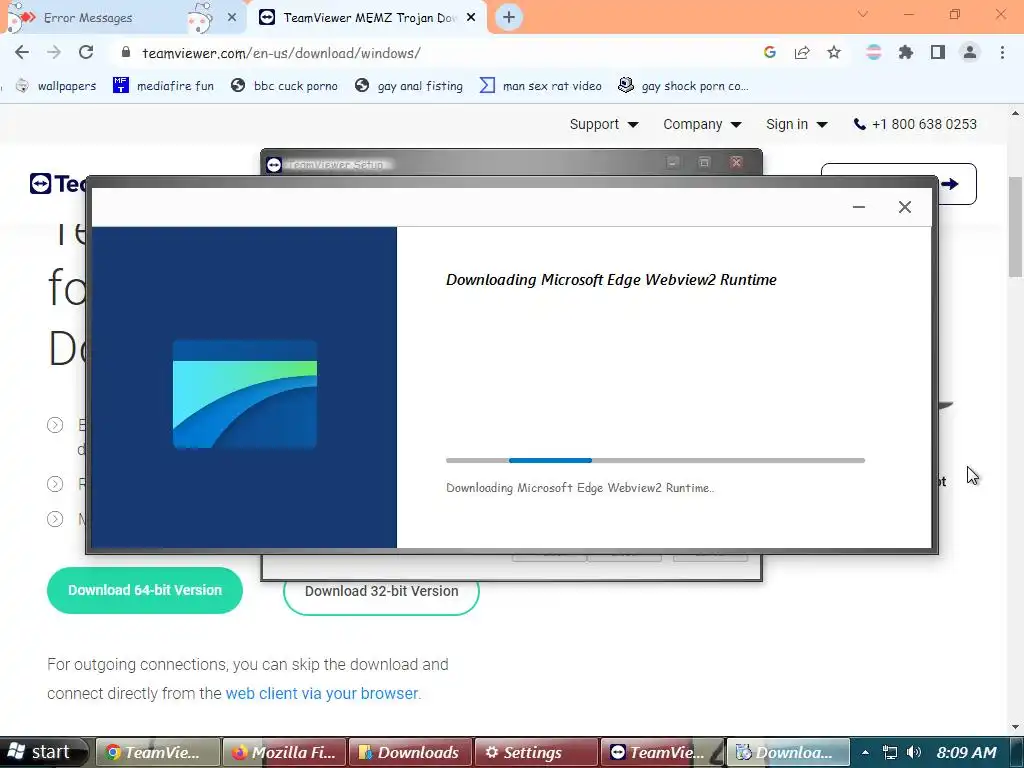Close the Error Messages tab
Screen dimensions: 1024x768
[x=232, y=18]
